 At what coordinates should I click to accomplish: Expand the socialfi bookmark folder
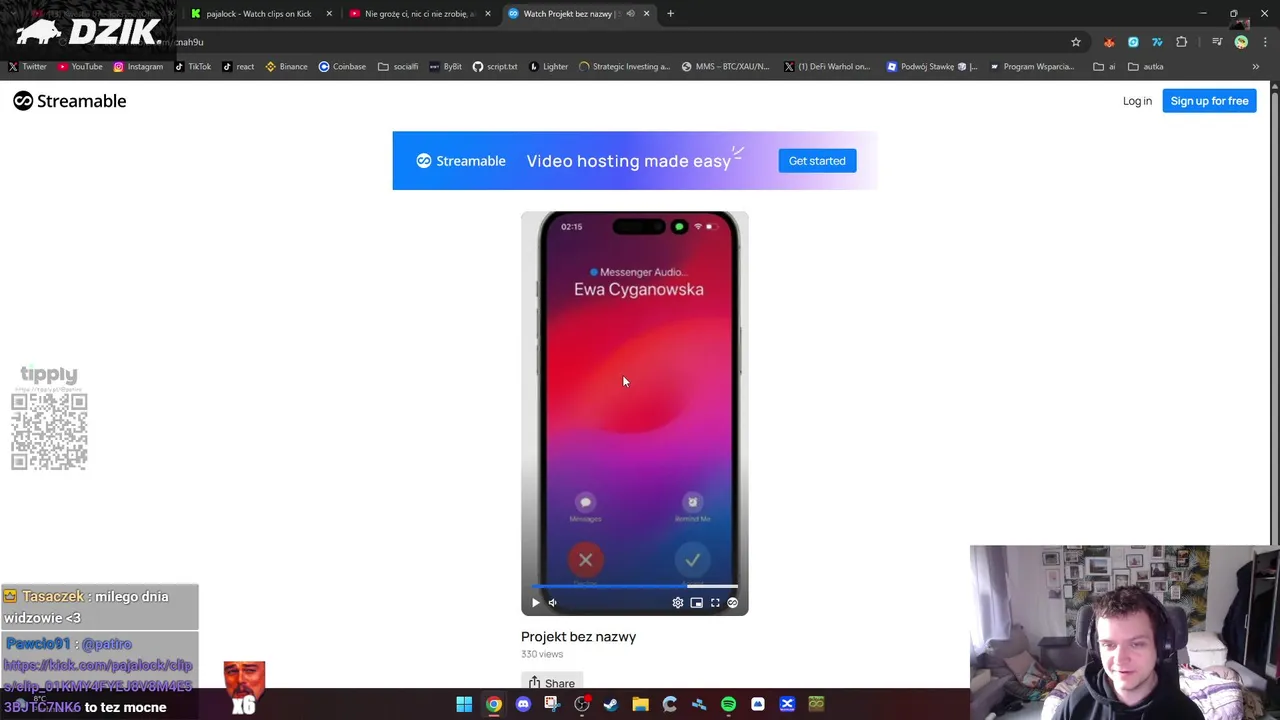[x=398, y=67]
